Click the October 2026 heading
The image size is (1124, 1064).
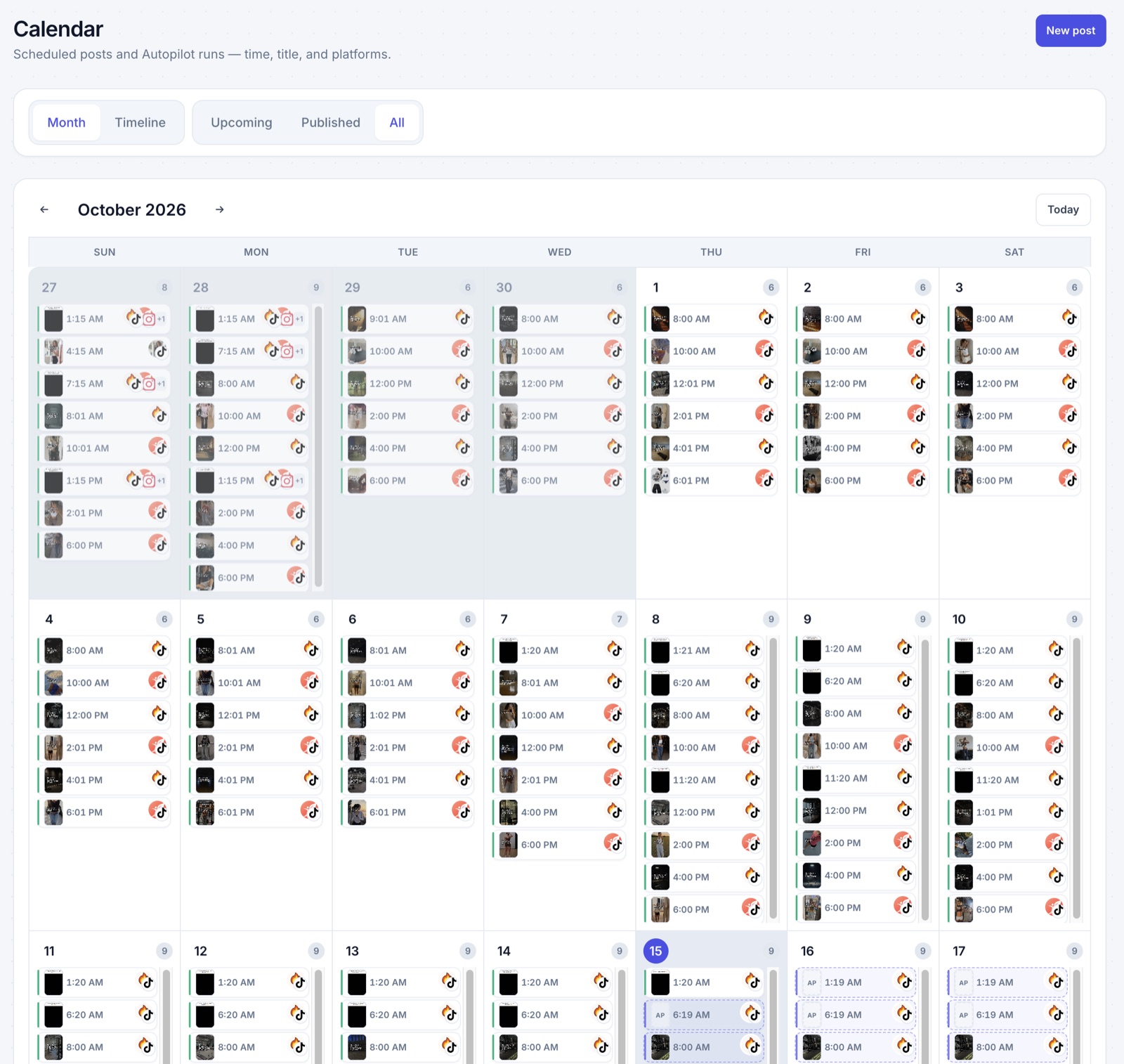point(132,209)
